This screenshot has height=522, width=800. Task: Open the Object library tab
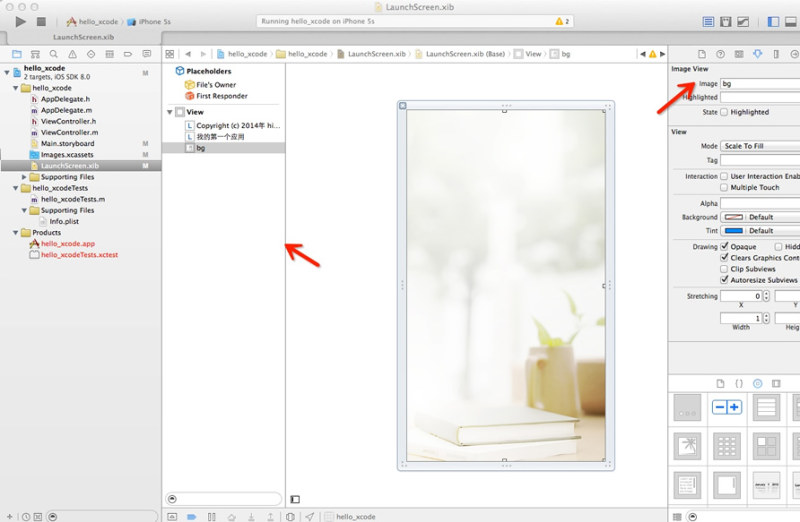pyautogui.click(x=758, y=383)
